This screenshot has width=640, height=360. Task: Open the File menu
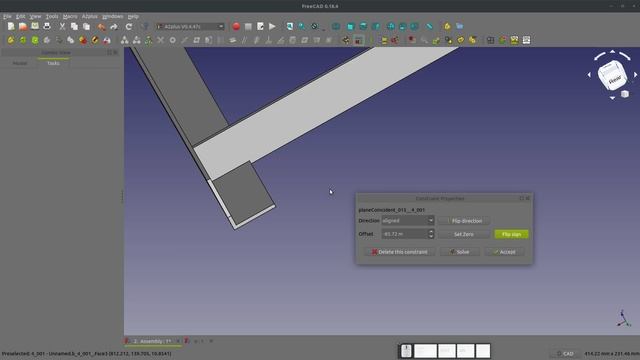coord(7,16)
